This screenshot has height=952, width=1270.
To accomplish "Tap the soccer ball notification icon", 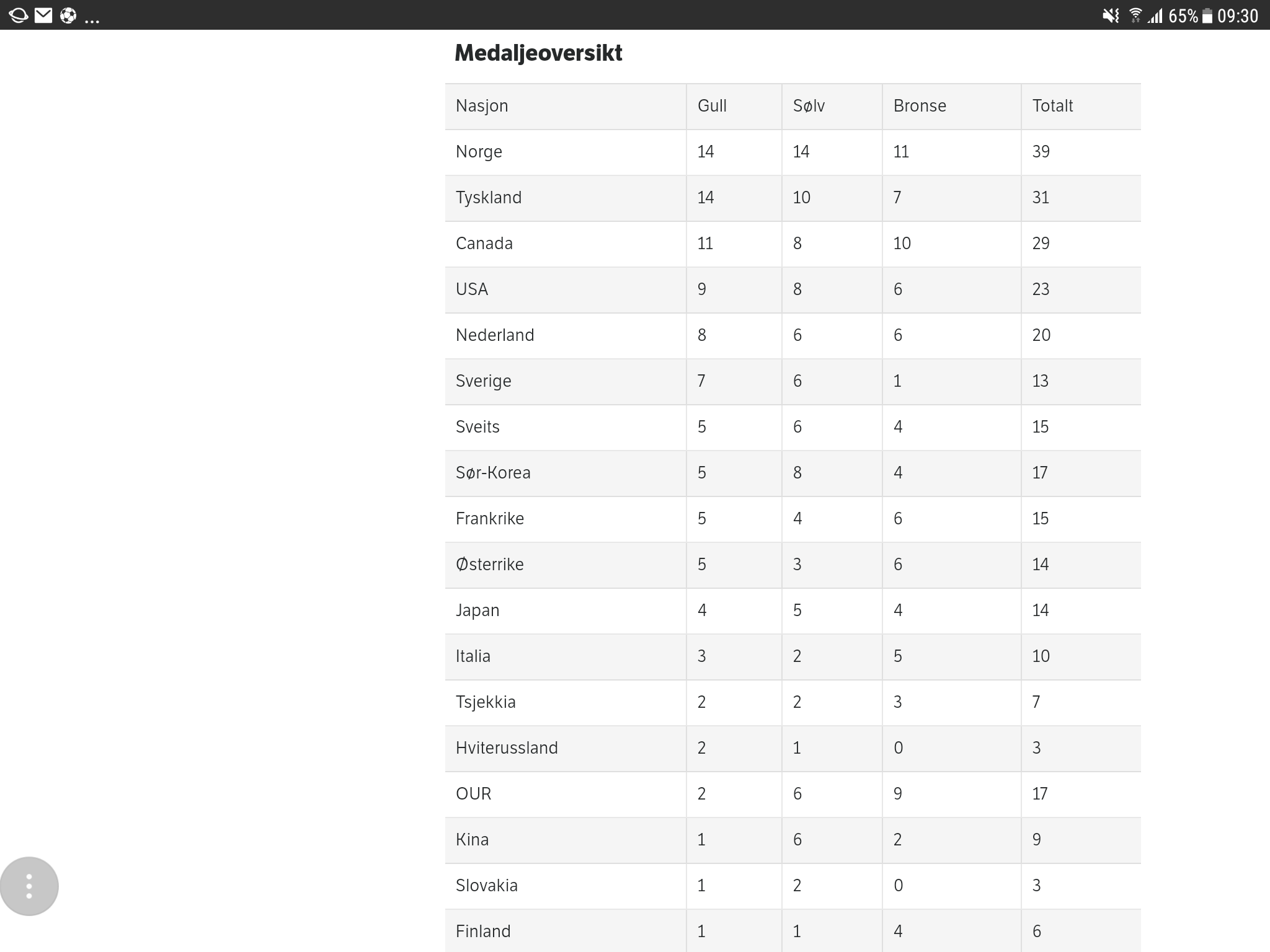I will (x=68, y=15).
